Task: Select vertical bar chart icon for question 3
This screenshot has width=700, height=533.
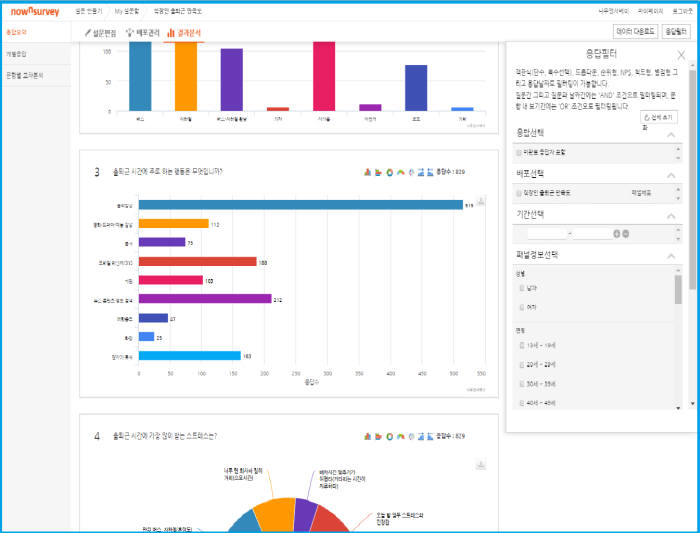Action: click(367, 172)
